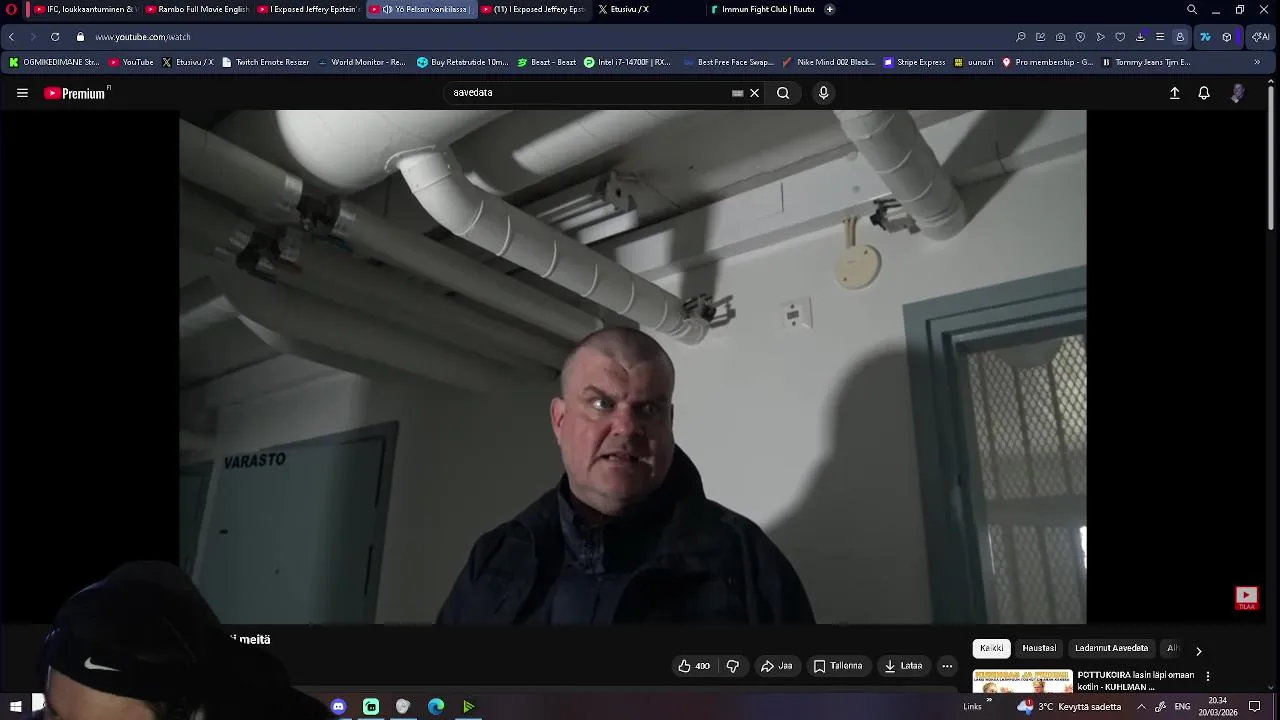Select the Kaikki filter chip

[x=992, y=648]
